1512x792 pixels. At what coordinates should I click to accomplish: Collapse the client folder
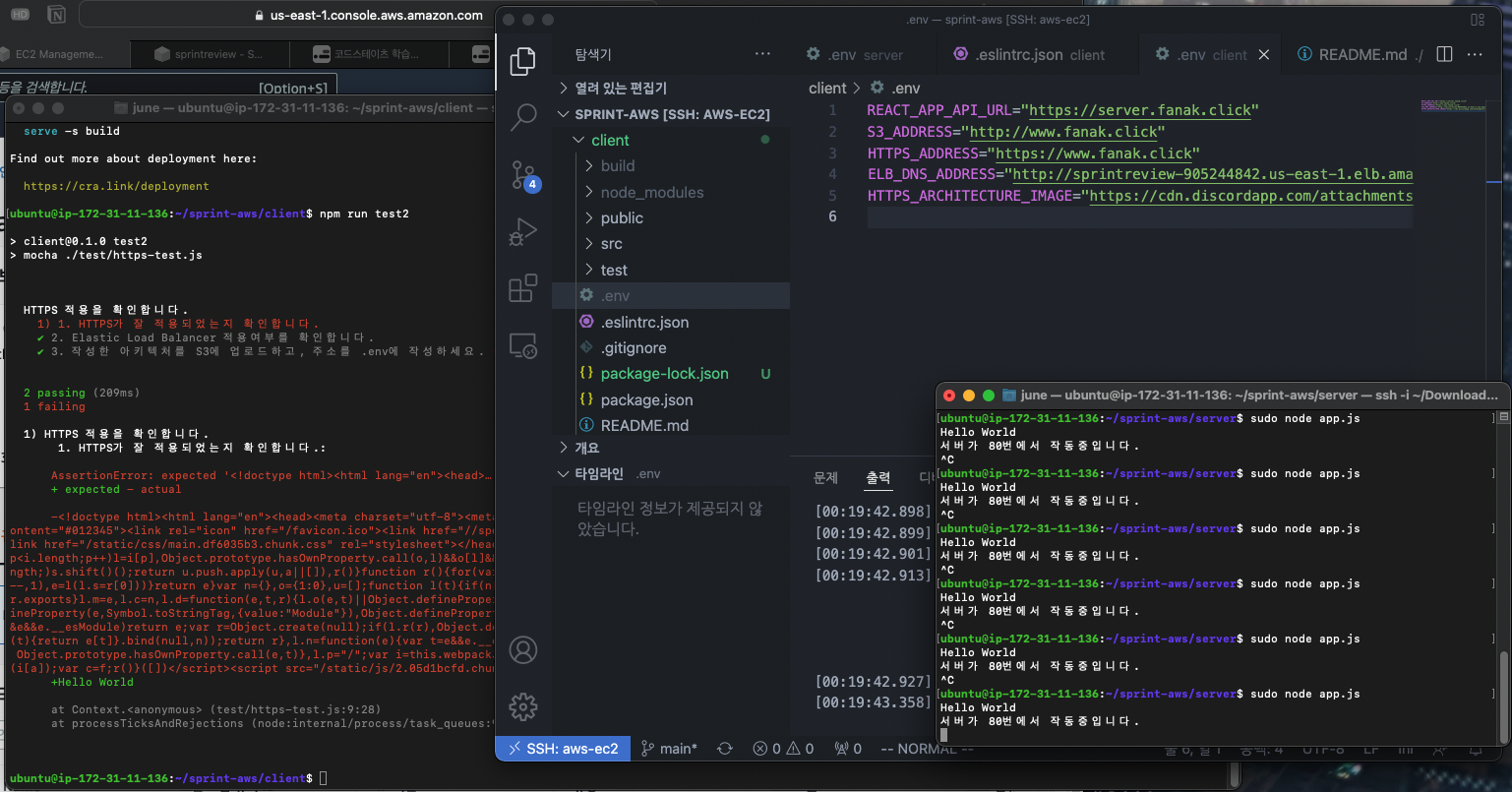pos(671,140)
